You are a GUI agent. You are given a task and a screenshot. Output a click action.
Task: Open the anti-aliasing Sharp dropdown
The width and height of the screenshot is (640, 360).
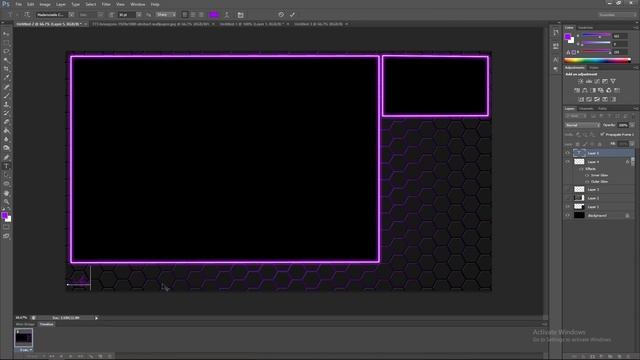(166, 15)
